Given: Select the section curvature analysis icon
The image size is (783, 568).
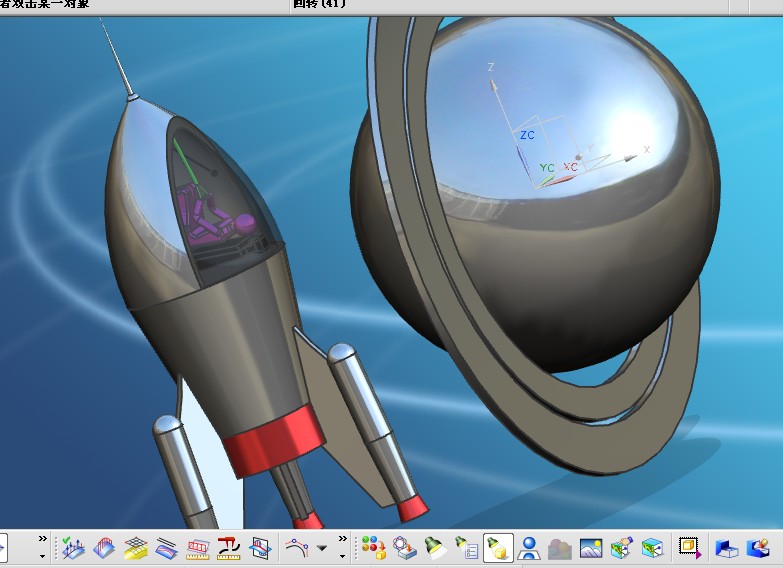Looking at the screenshot, I should (x=104, y=548).
